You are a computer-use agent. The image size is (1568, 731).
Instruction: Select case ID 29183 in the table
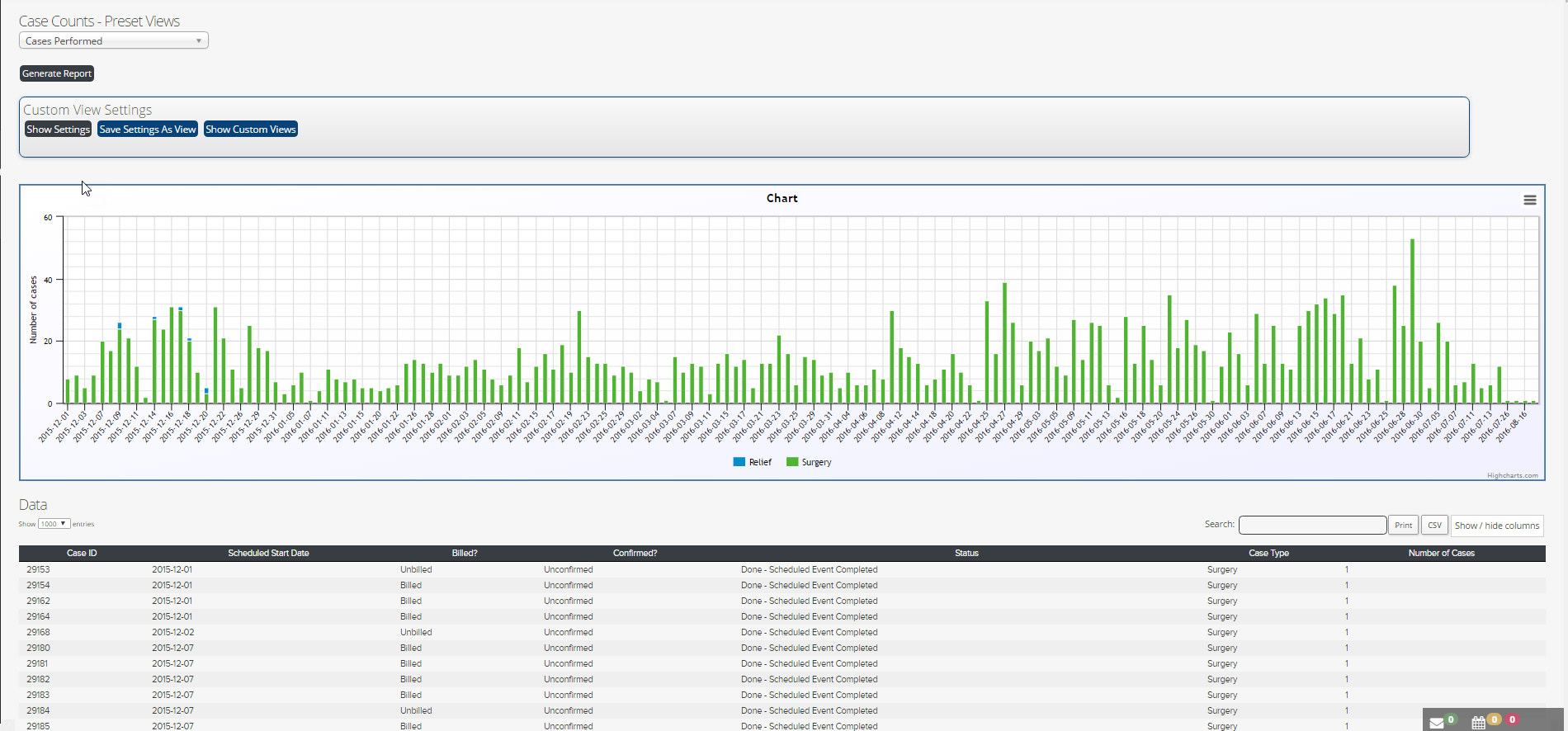click(38, 695)
